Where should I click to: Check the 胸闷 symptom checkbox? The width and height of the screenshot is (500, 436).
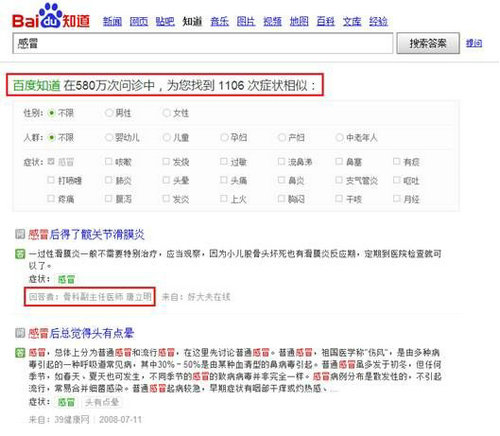coord(281,199)
